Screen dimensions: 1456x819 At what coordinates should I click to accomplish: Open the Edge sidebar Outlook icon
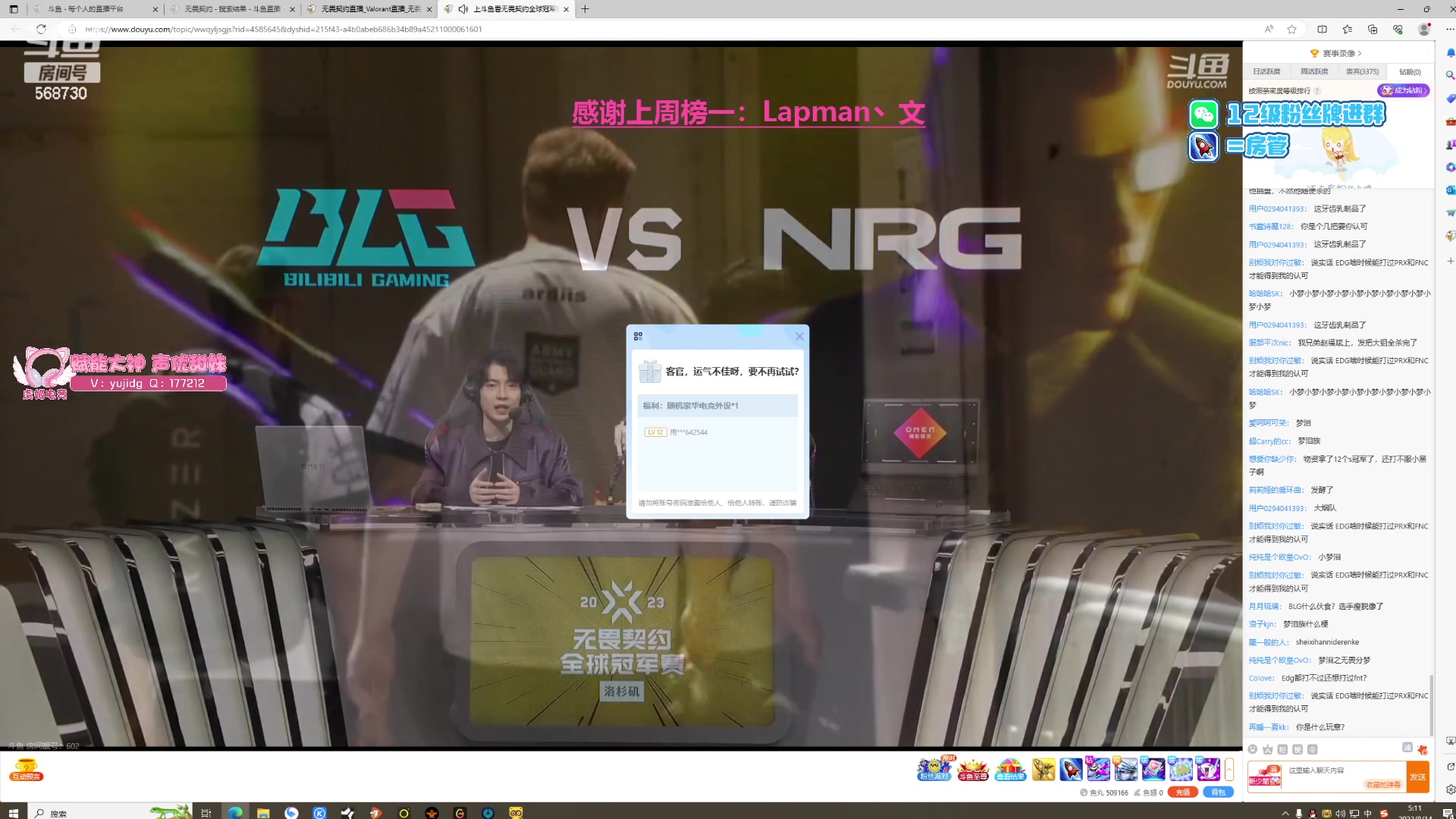coord(1450,190)
